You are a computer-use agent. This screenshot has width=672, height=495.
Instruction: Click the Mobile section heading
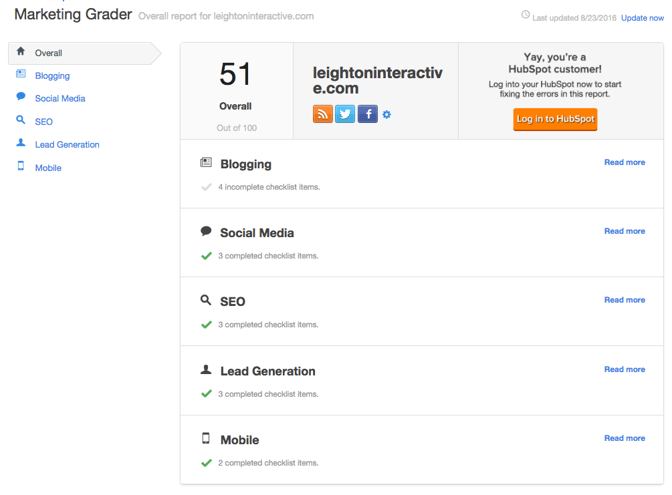point(240,440)
